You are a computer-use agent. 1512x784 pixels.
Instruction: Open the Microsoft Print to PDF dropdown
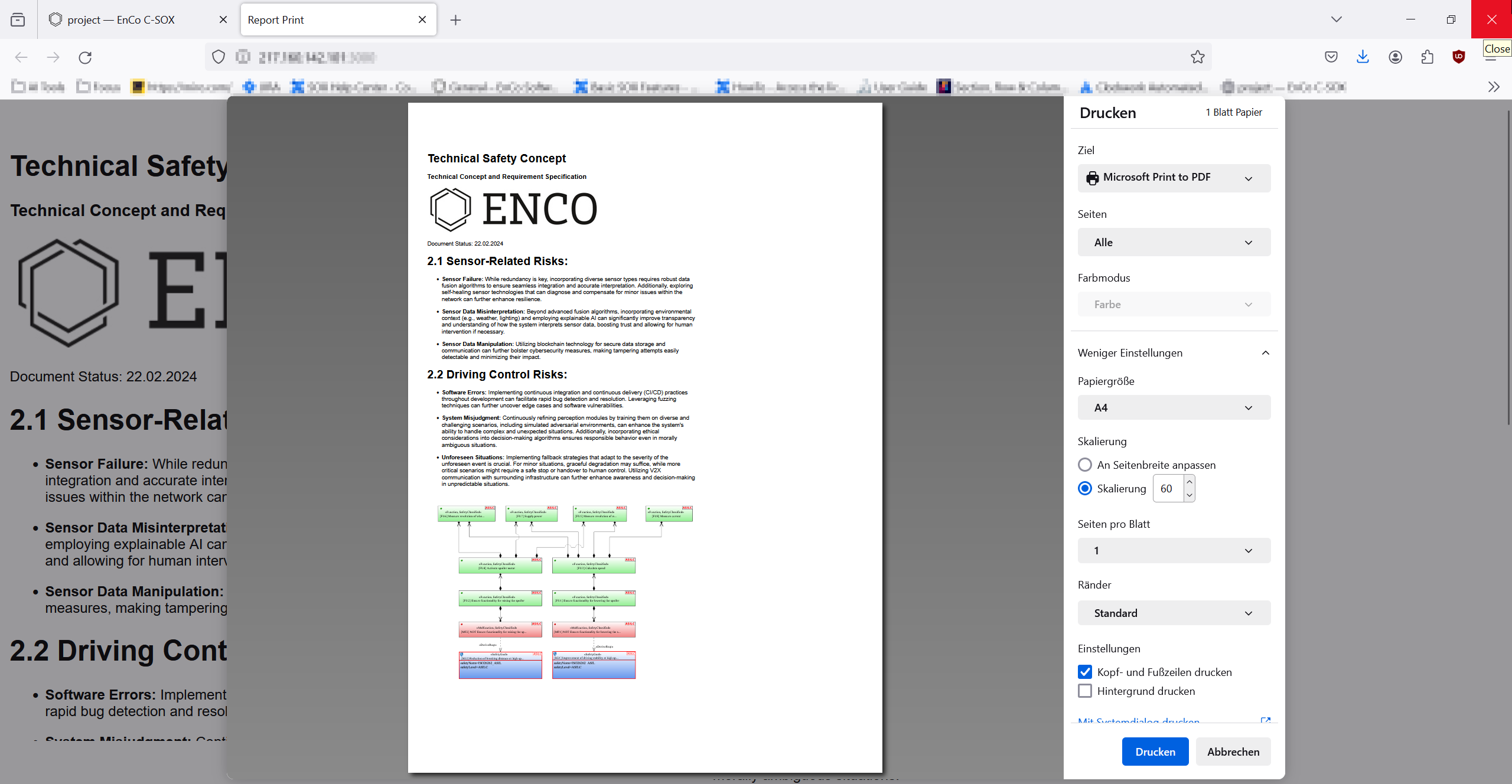coord(1174,178)
